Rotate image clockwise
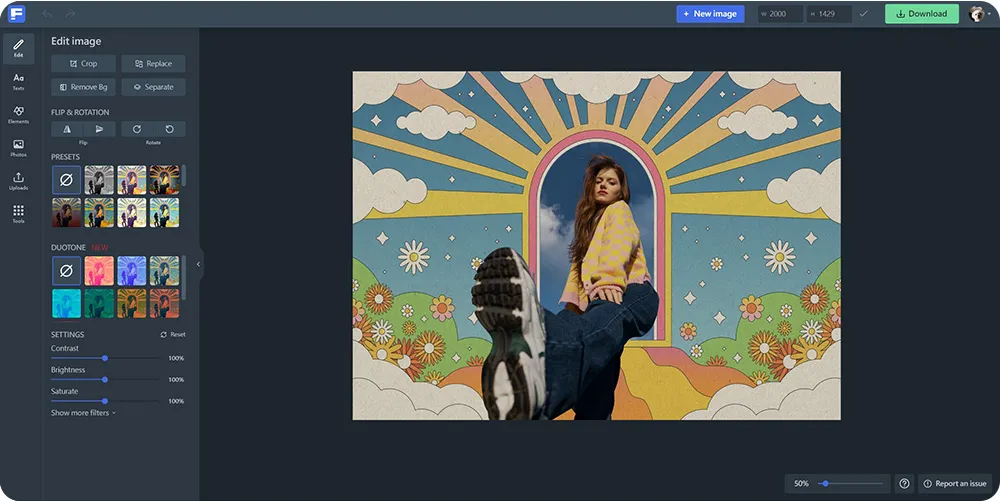1000x501 pixels. tap(137, 129)
